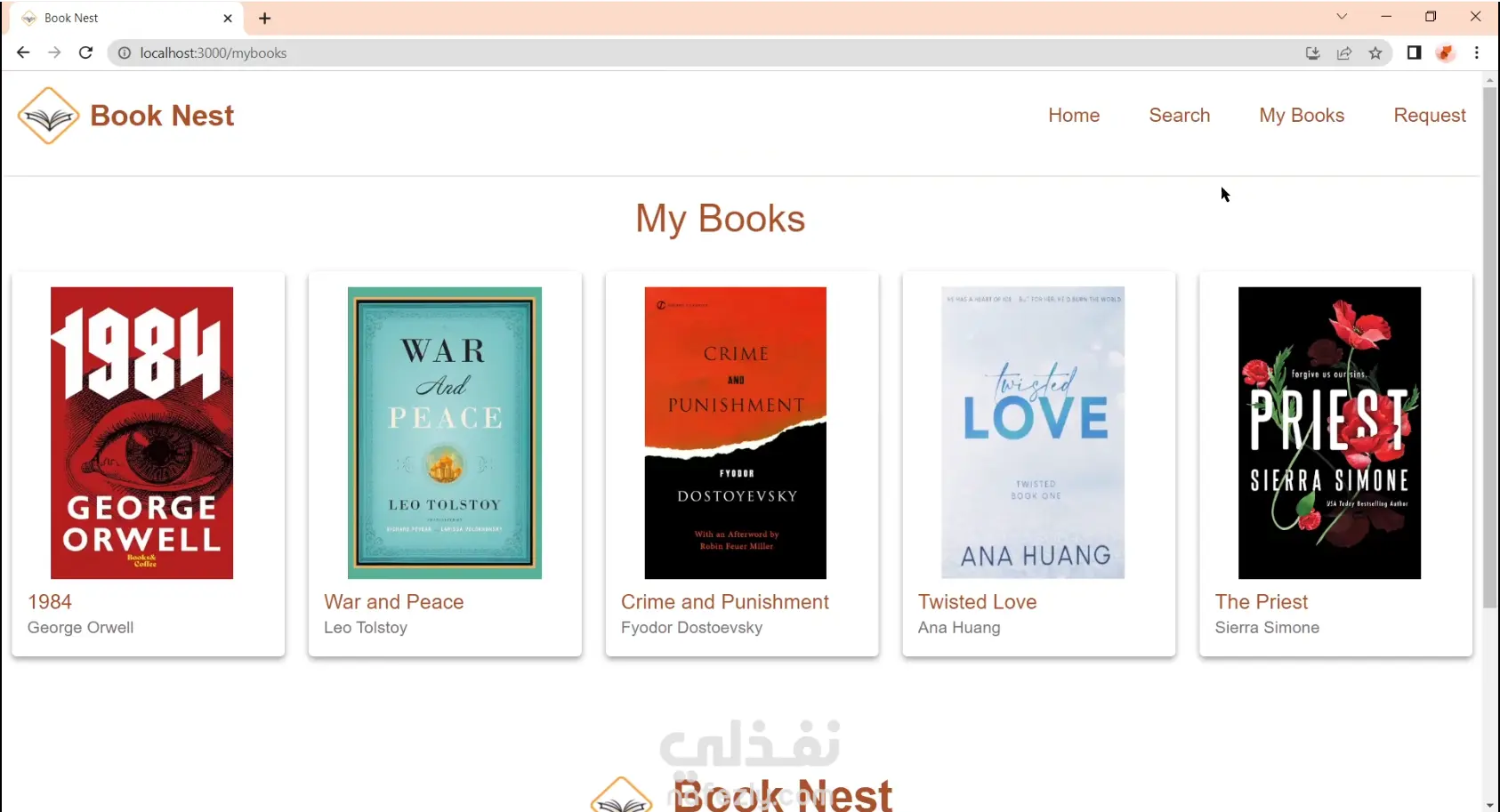Click the address bar URL field
The height and width of the screenshot is (812, 1500).
[x=623, y=52]
